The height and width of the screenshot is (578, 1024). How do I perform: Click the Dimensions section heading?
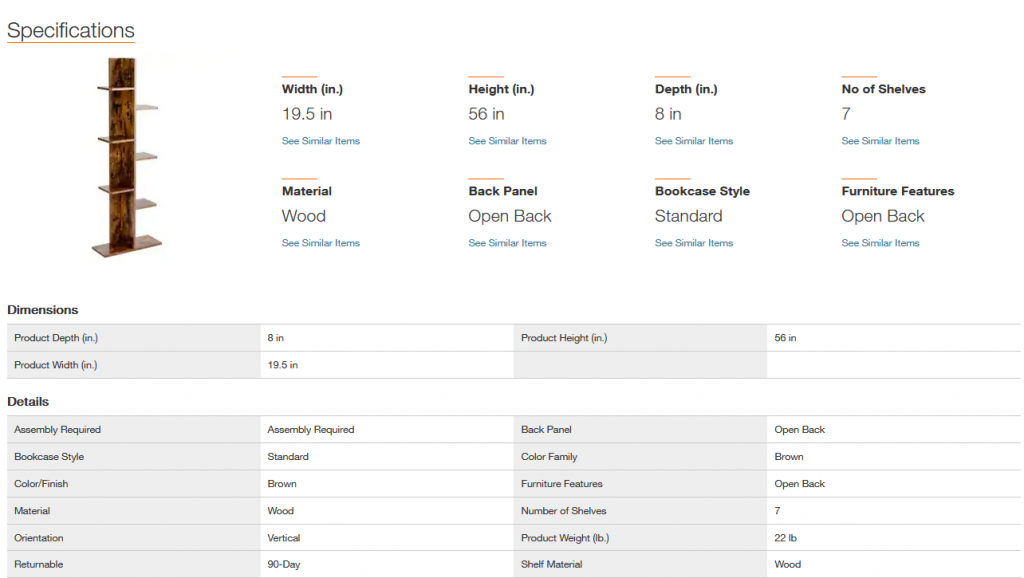[x=42, y=310]
